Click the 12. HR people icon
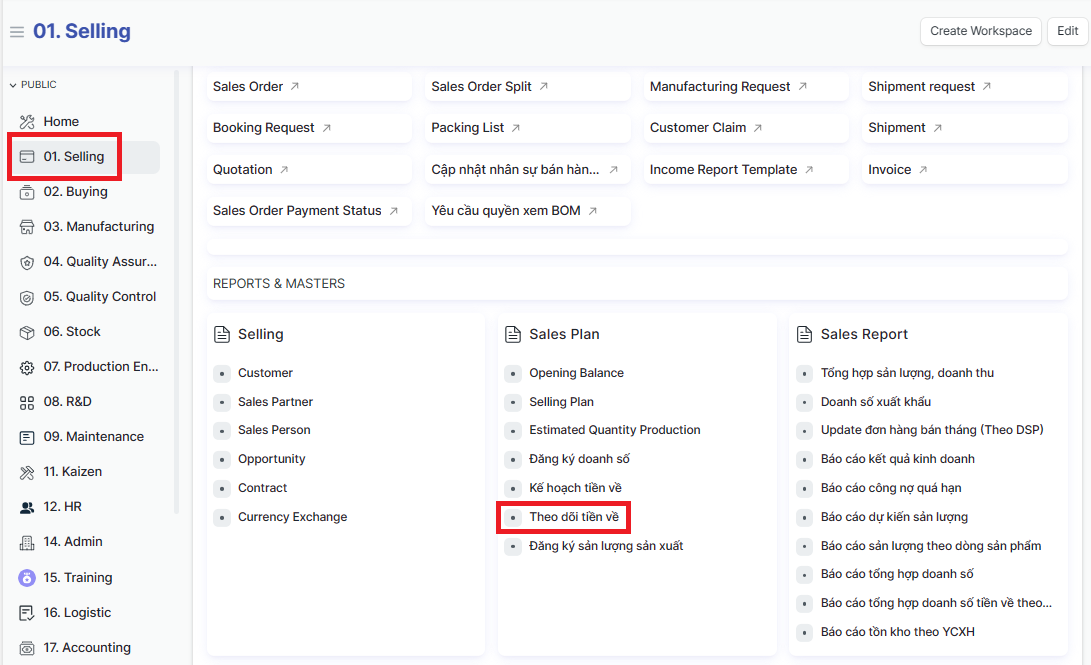 (x=27, y=507)
